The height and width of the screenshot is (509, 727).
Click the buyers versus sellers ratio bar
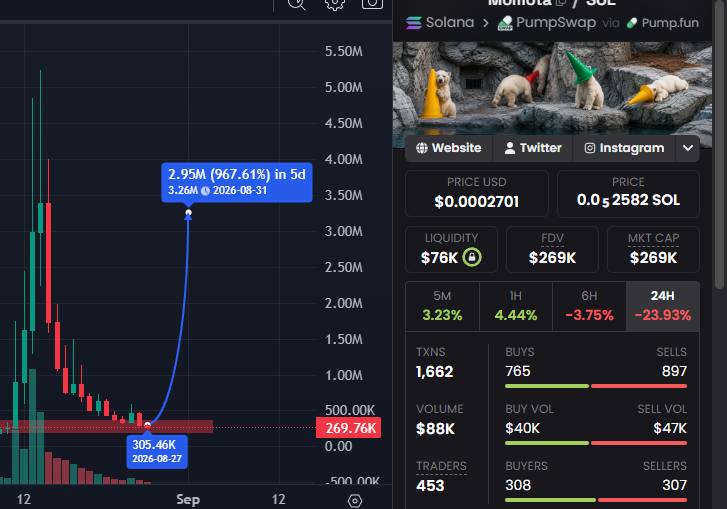[x=596, y=500]
